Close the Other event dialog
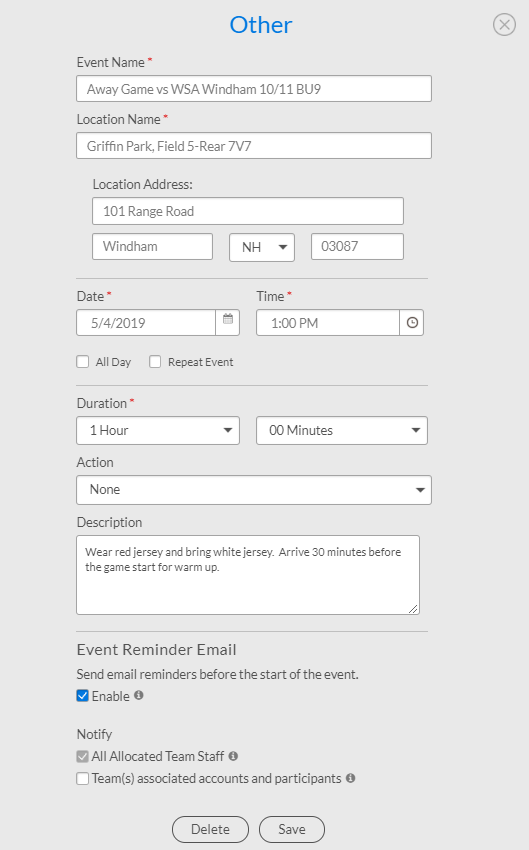This screenshot has width=529, height=850. [504, 24]
